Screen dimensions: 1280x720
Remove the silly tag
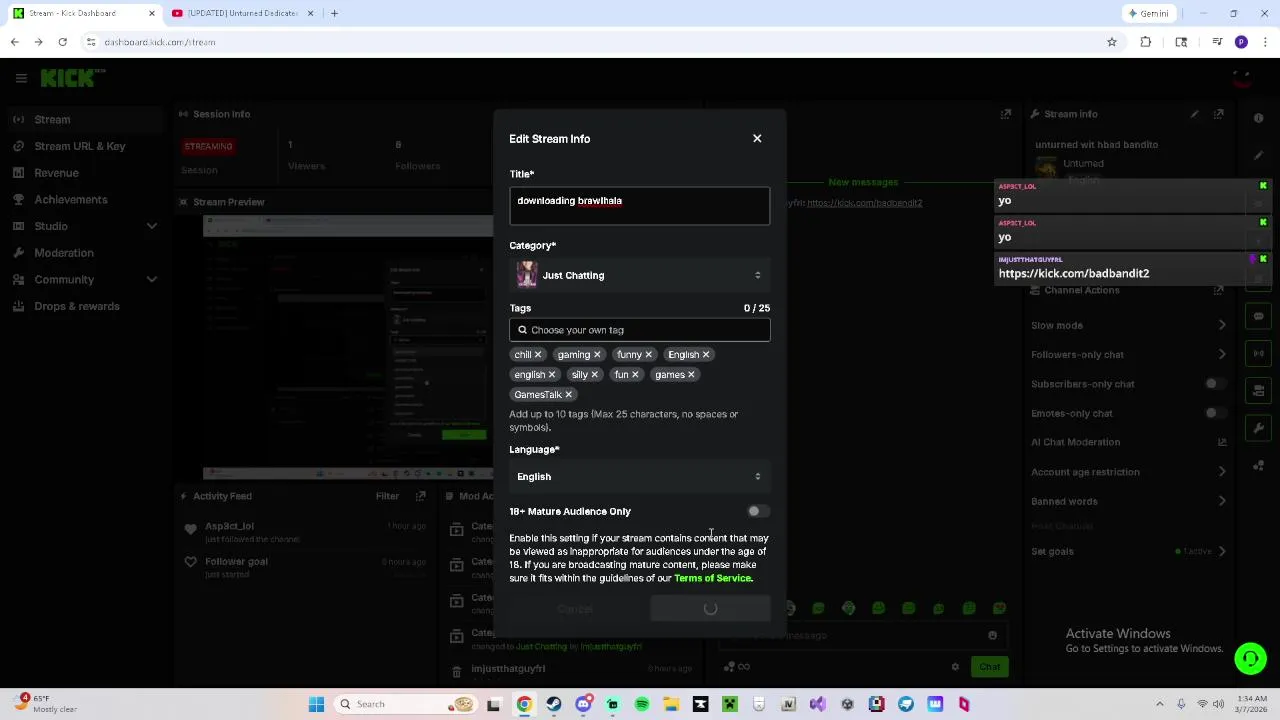(x=594, y=375)
